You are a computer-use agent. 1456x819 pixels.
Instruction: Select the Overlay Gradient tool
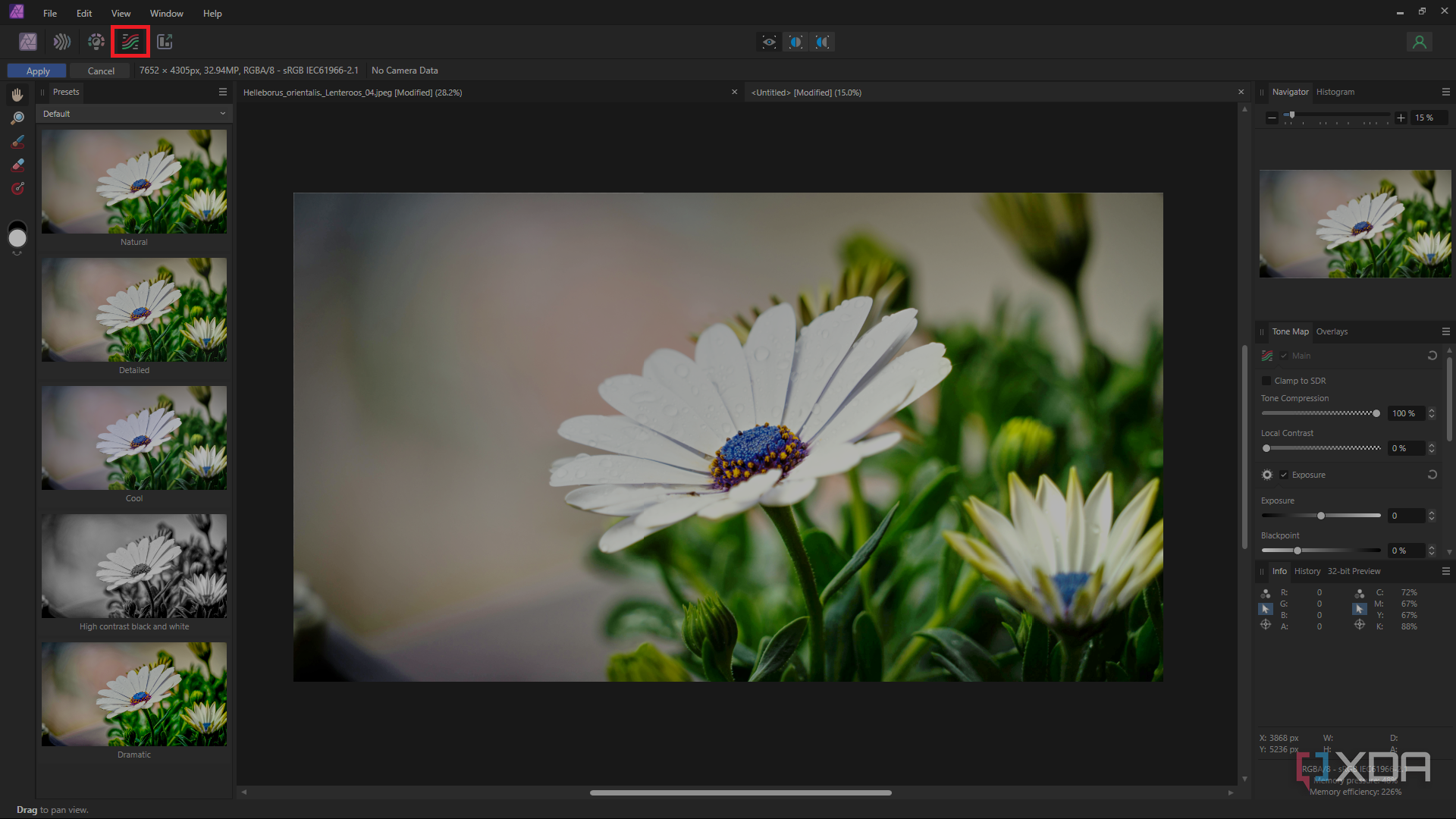click(x=17, y=189)
